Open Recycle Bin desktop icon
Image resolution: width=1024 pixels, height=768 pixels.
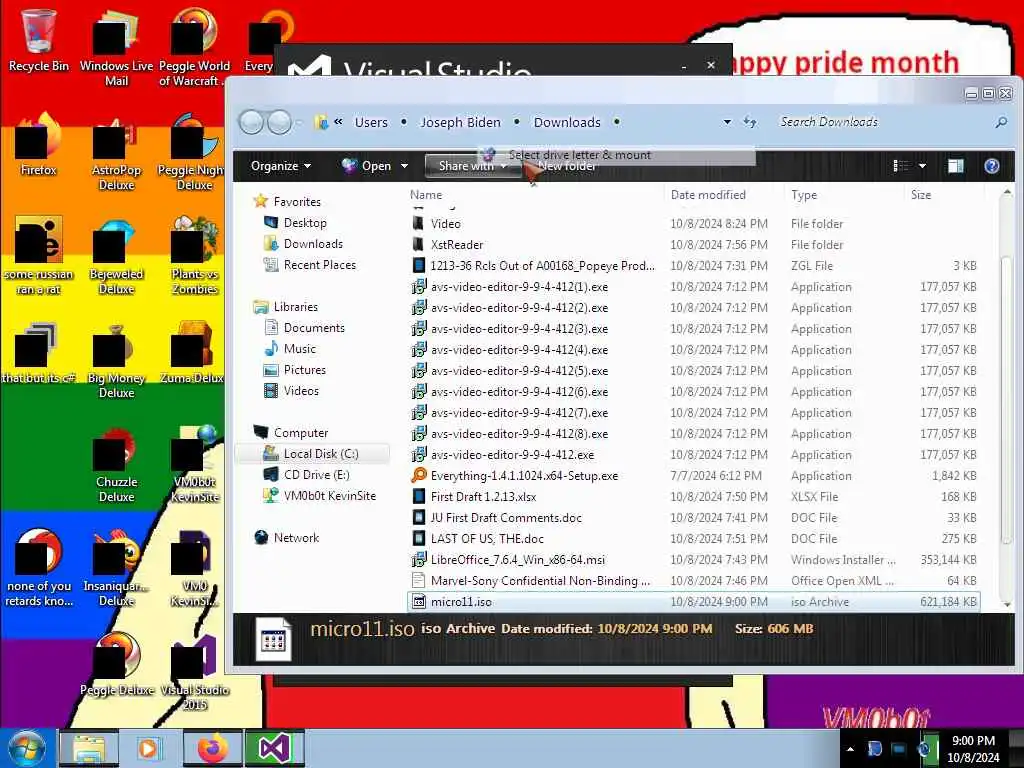[39, 39]
